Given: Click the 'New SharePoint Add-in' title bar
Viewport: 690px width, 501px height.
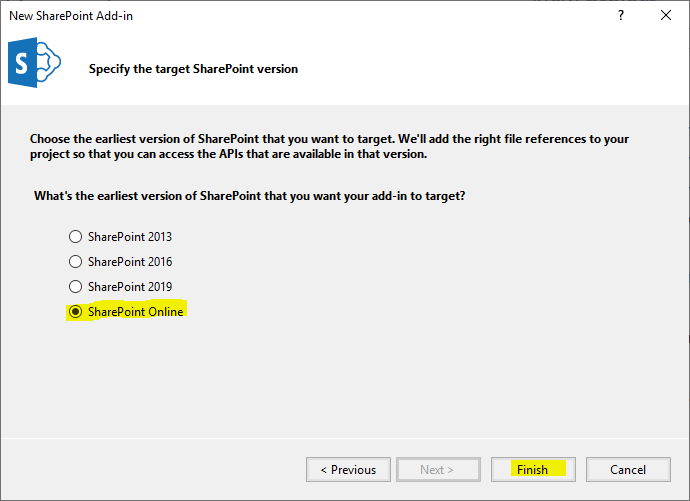Looking at the screenshot, I should pyautogui.click(x=200, y=15).
